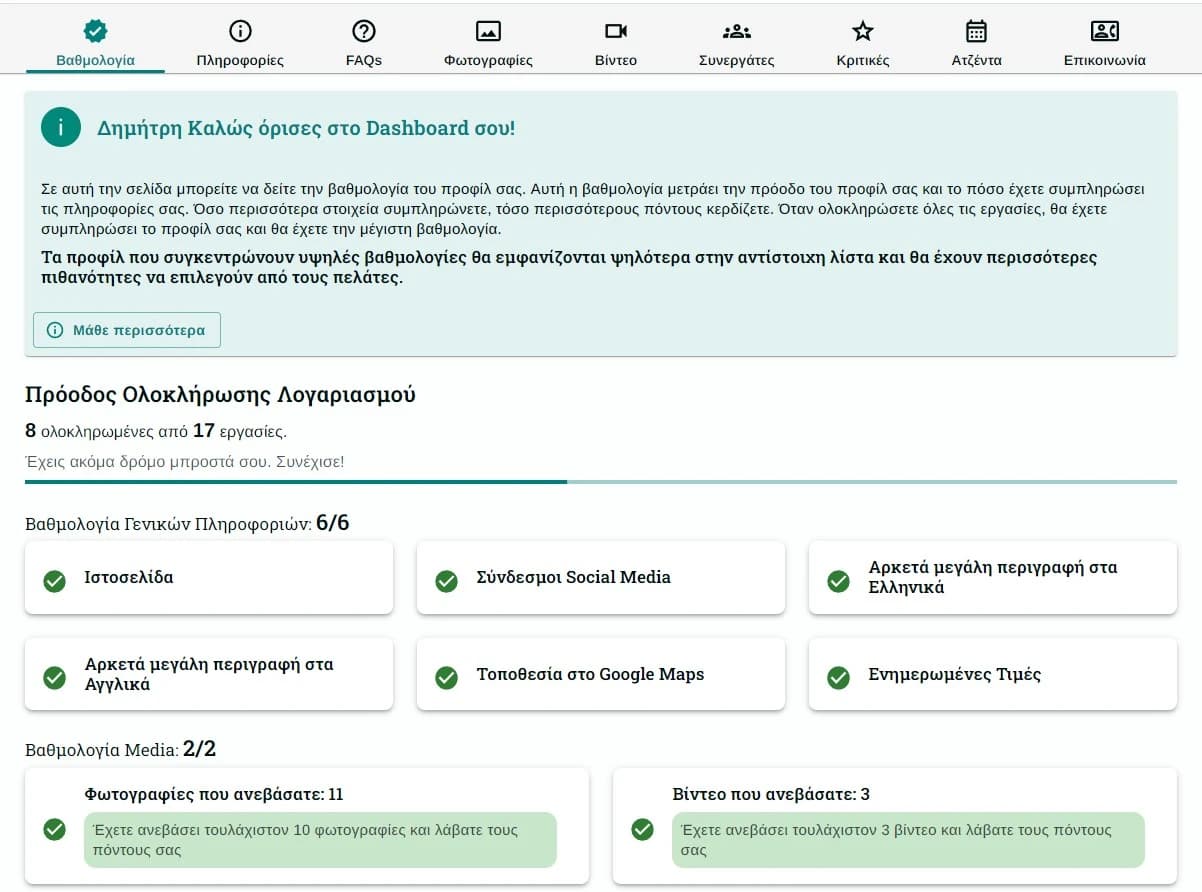The height and width of the screenshot is (892, 1202).
Task: Click the Δημήτρη Καλώς όρισες στο Dashboard heading
Action: [x=306, y=128]
